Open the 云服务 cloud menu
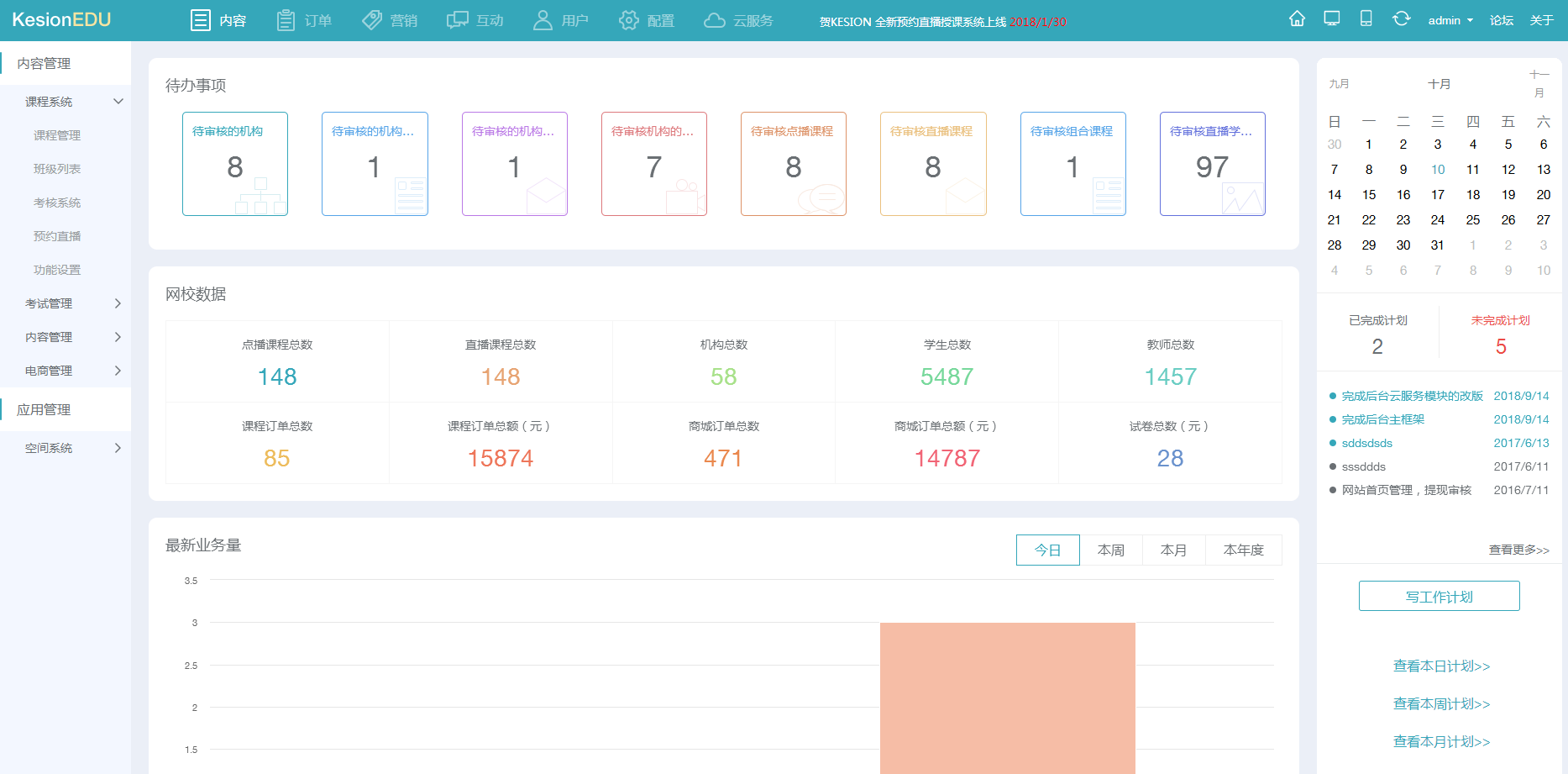 pyautogui.click(x=737, y=20)
